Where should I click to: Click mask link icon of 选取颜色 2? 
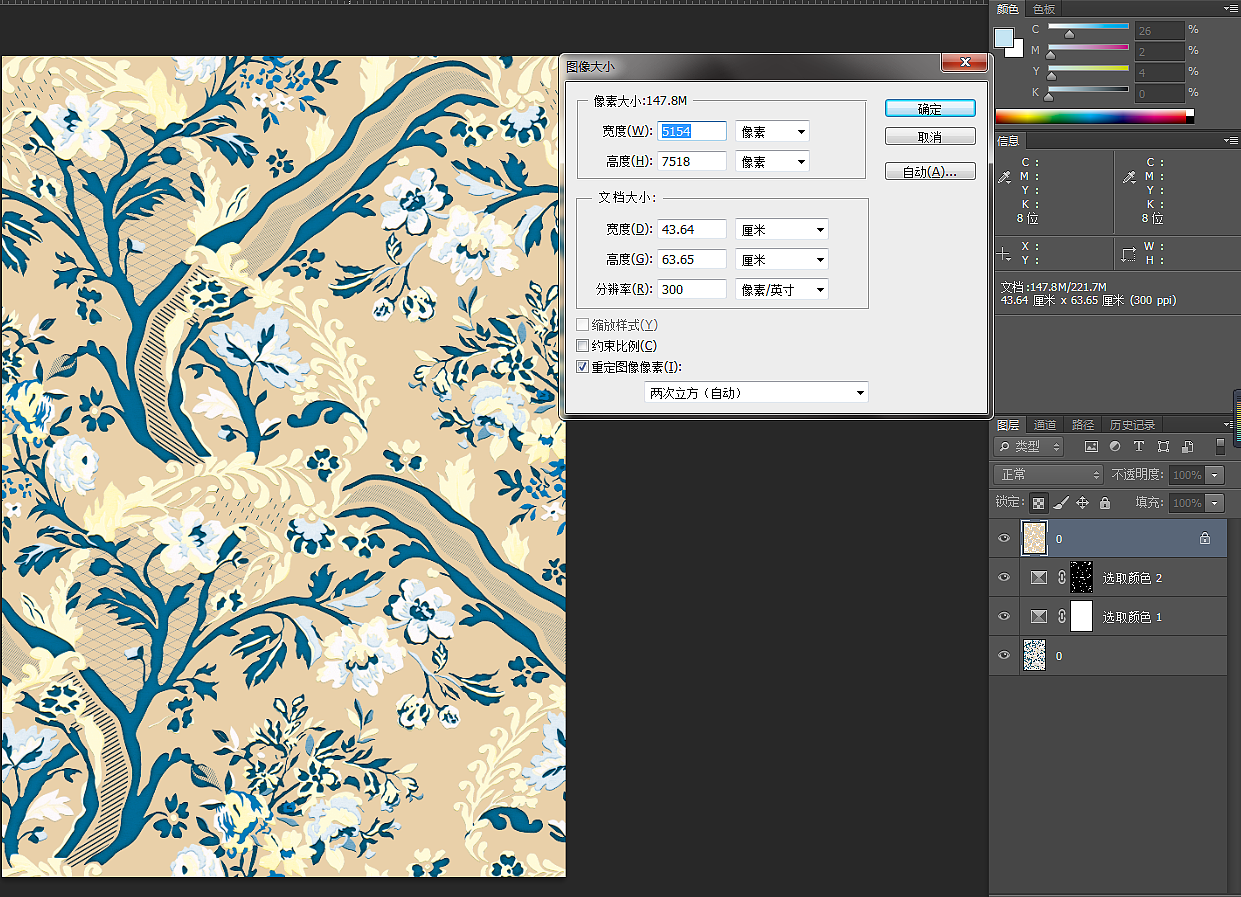point(1060,578)
